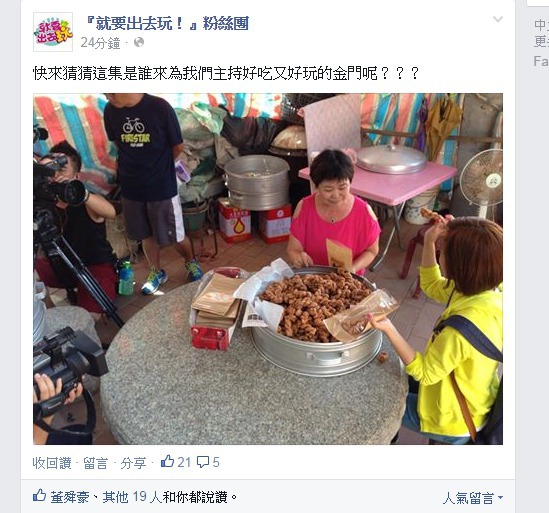Click the thumbs-up icon showing 21 likes
The height and width of the screenshot is (513, 549).
[x=167, y=461]
